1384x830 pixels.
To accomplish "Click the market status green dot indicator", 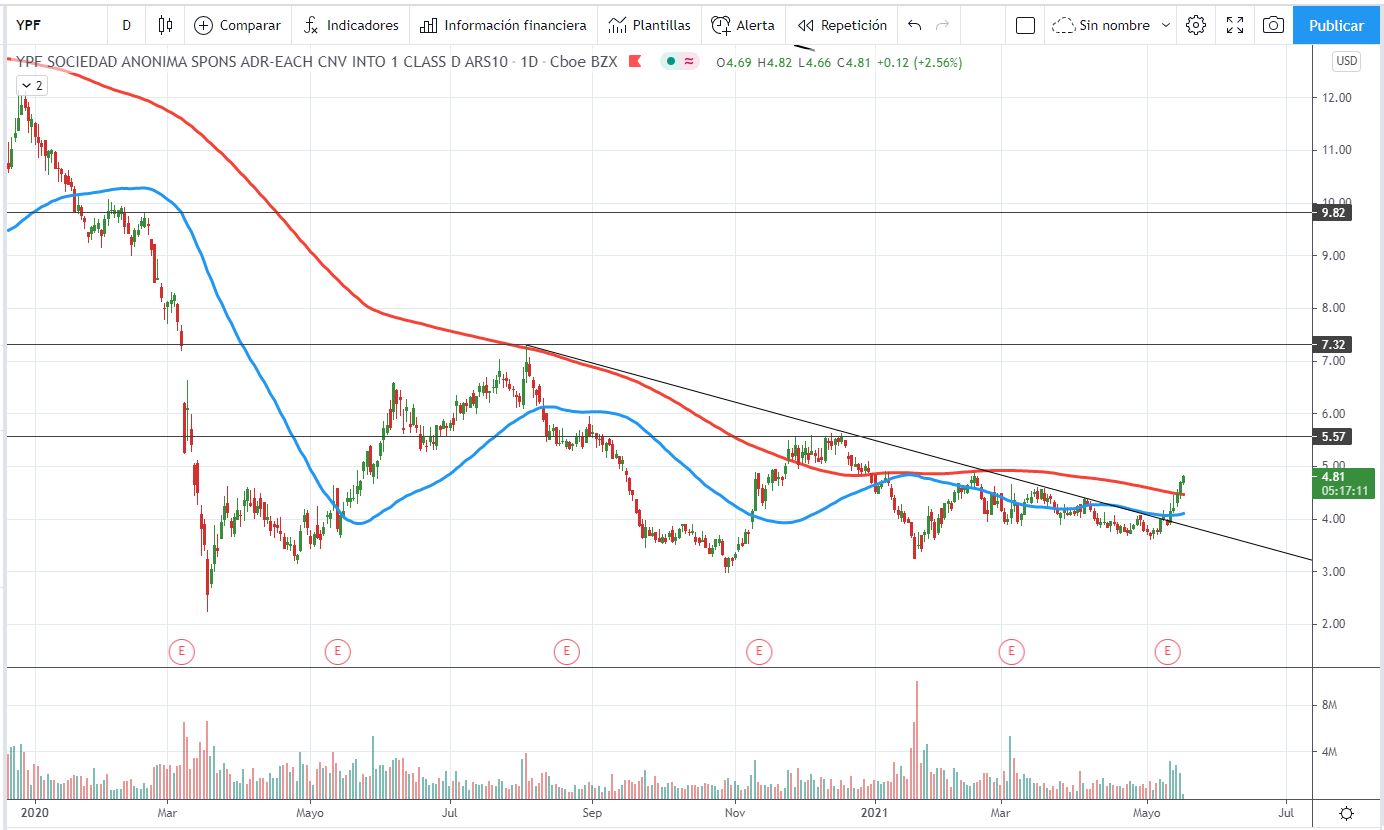I will [x=670, y=62].
